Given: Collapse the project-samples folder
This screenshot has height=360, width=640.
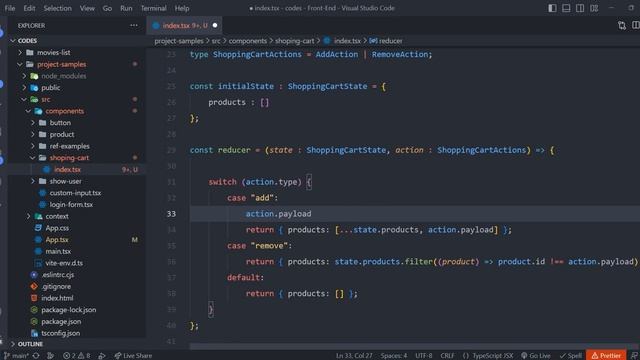Looking at the screenshot, I should click(77, 64).
